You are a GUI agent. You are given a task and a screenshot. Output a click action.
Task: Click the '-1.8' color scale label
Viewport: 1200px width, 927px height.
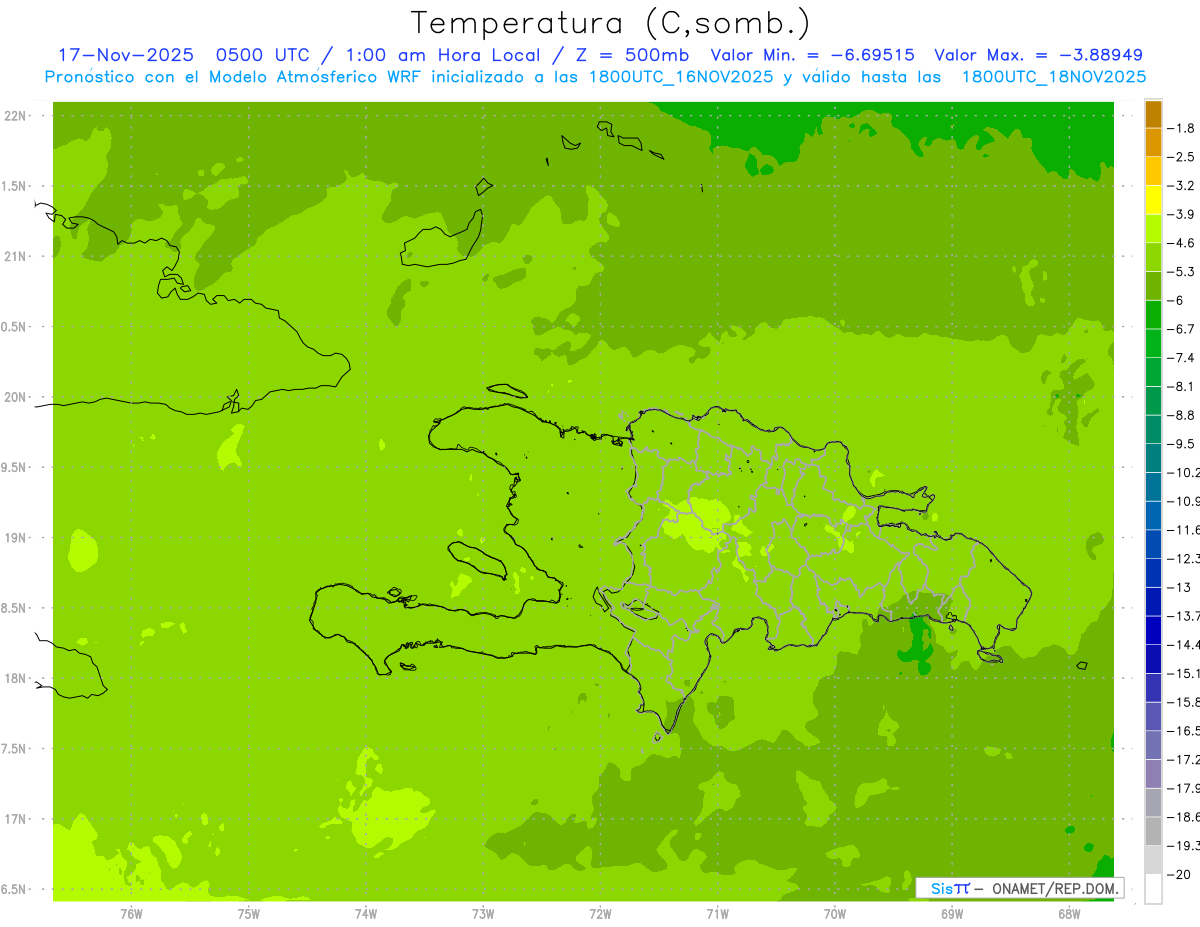click(x=1183, y=128)
